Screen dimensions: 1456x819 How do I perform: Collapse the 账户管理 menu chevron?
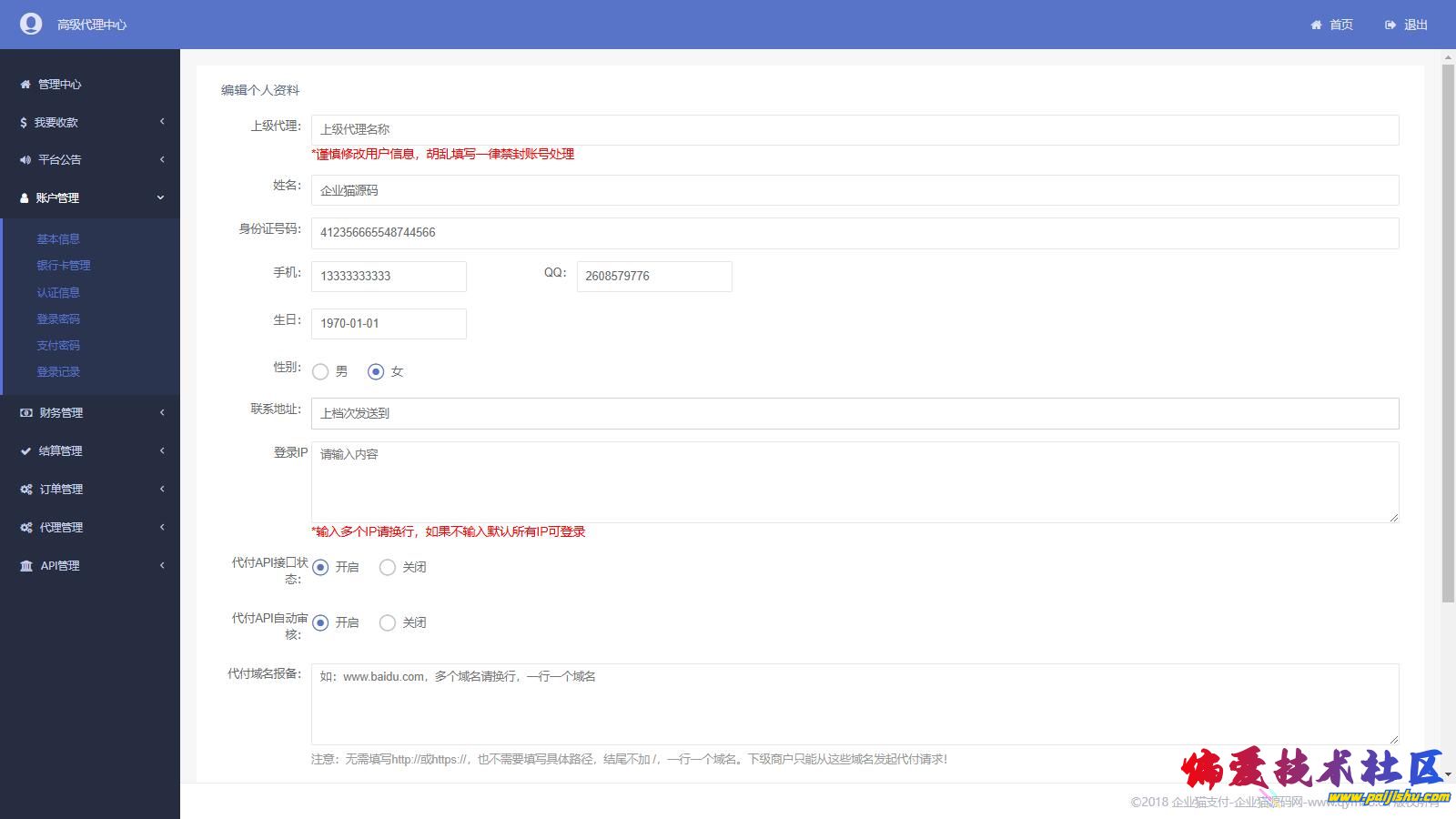click(161, 197)
